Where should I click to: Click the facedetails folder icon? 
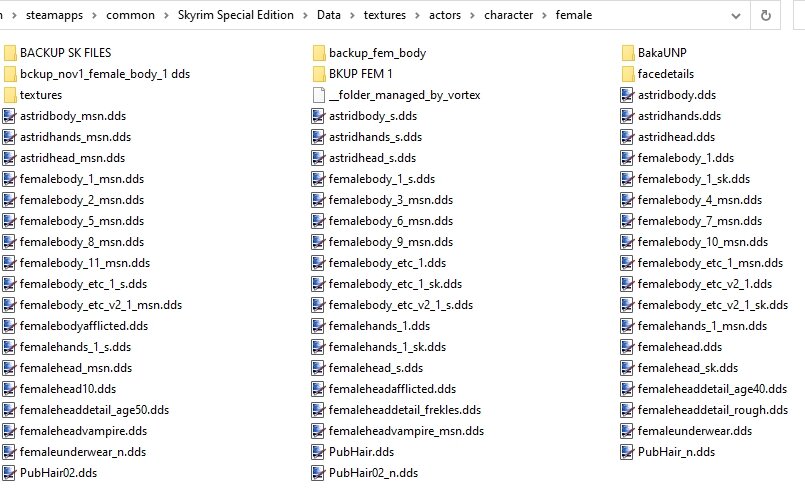(x=627, y=74)
